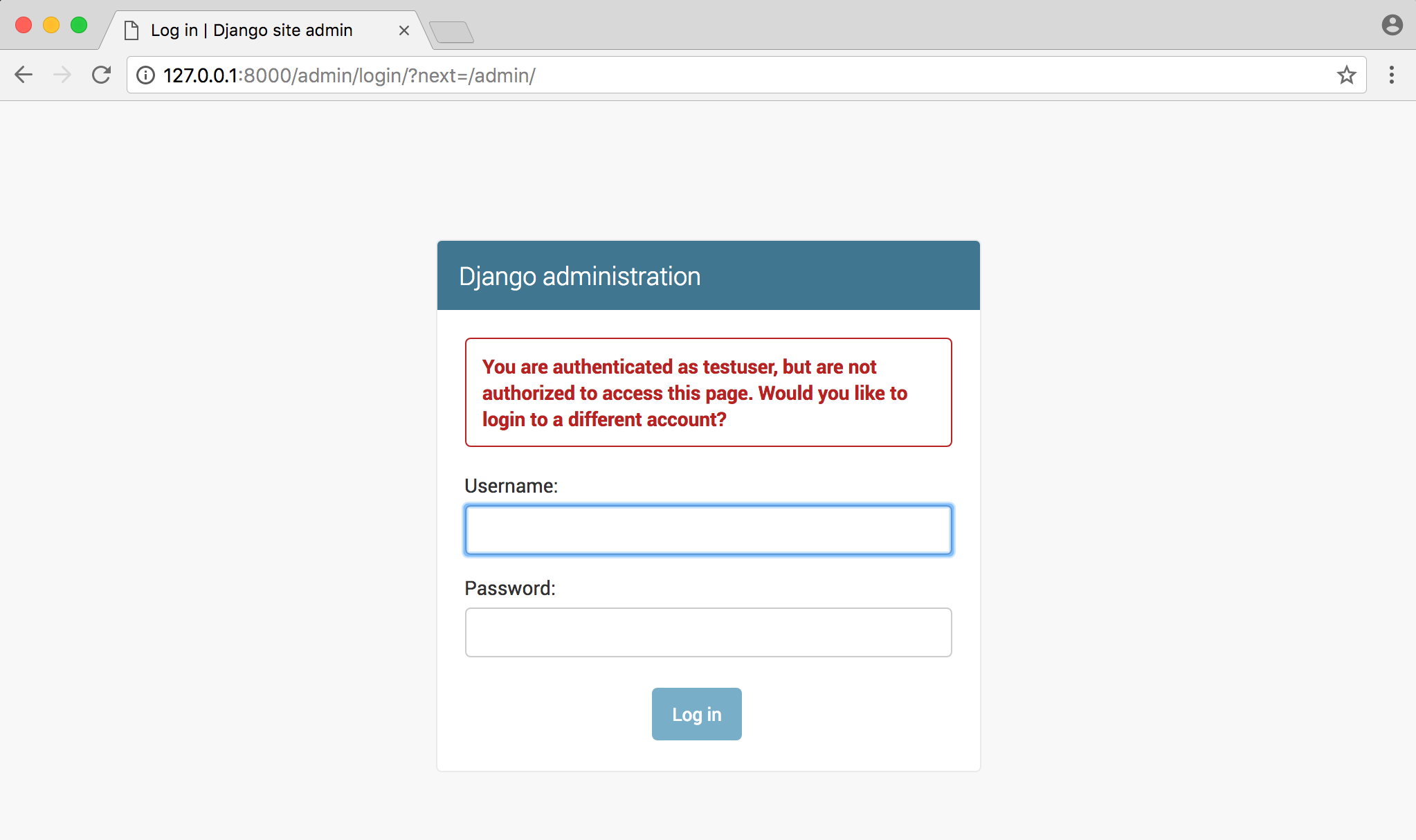Screen dimensions: 1416x840
Task: Open the Chrome profile avatar icon
Action: (1392, 25)
